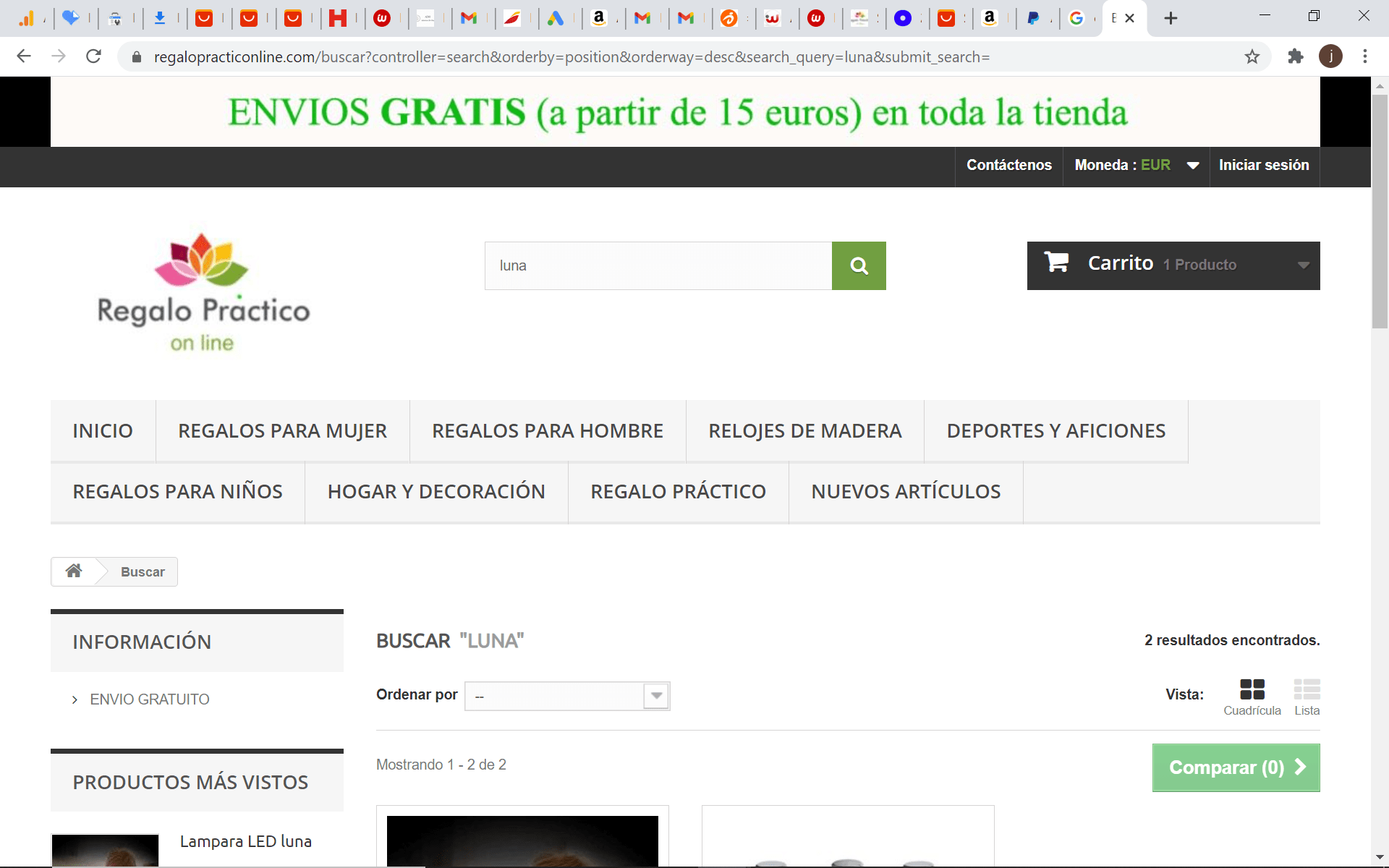Open the Google search tab

(x=1076, y=18)
